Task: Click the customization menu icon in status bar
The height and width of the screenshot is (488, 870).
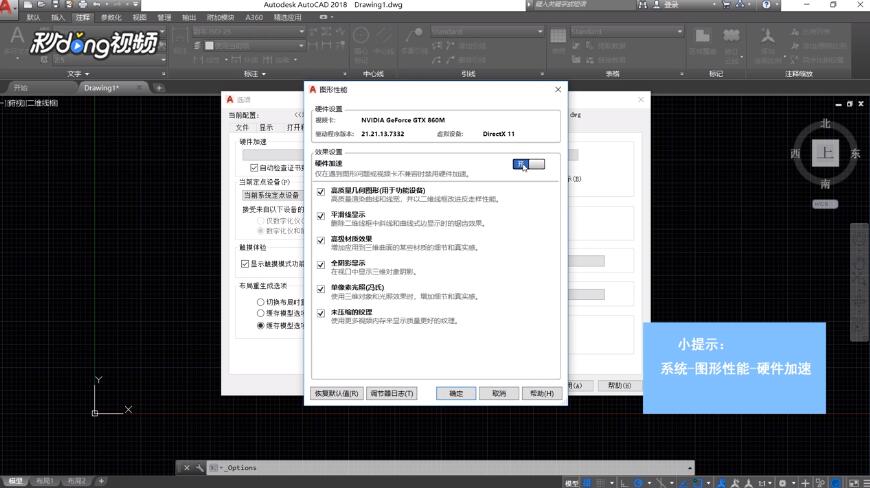Action: [x=866, y=483]
